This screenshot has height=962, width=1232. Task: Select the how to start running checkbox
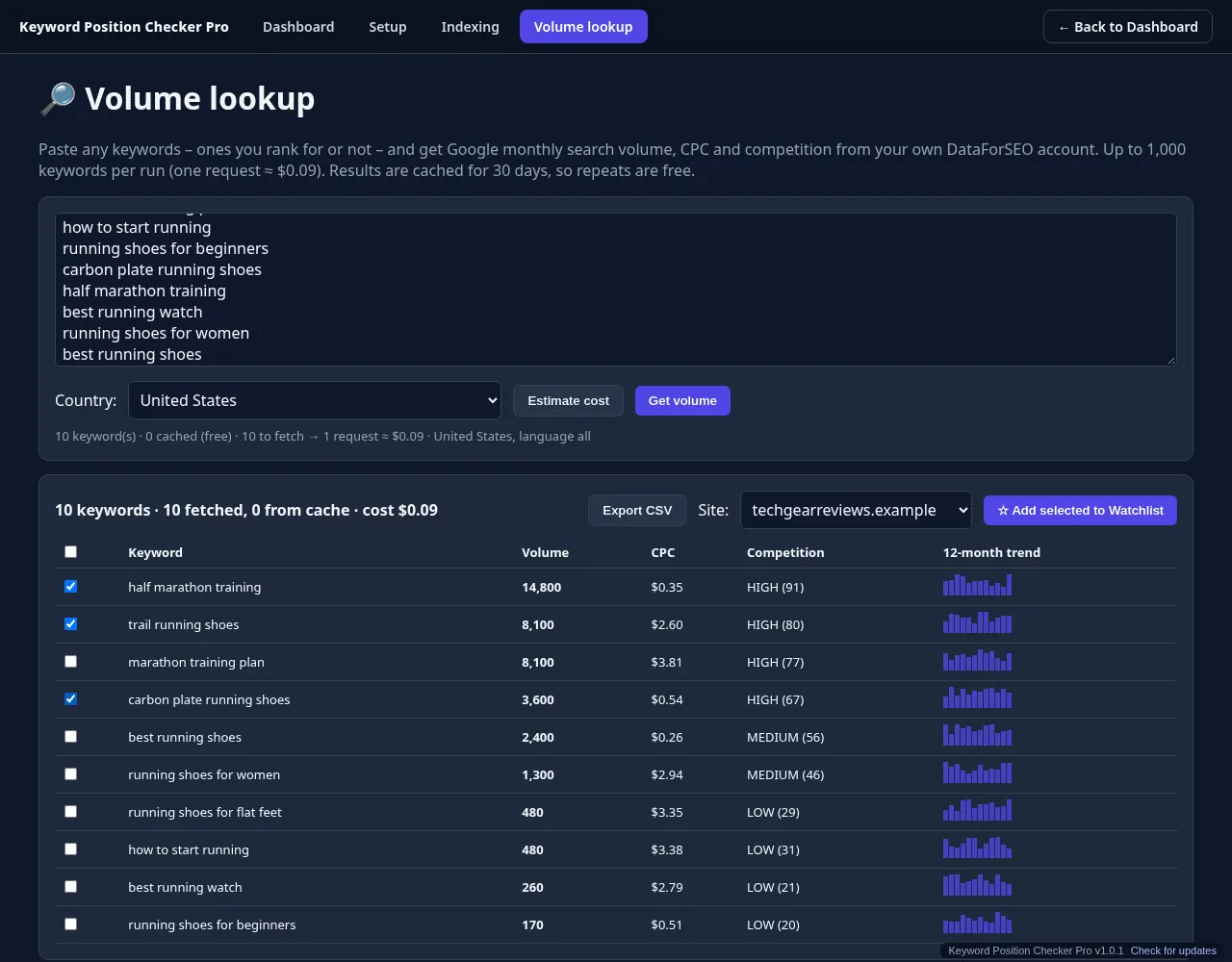[70, 849]
